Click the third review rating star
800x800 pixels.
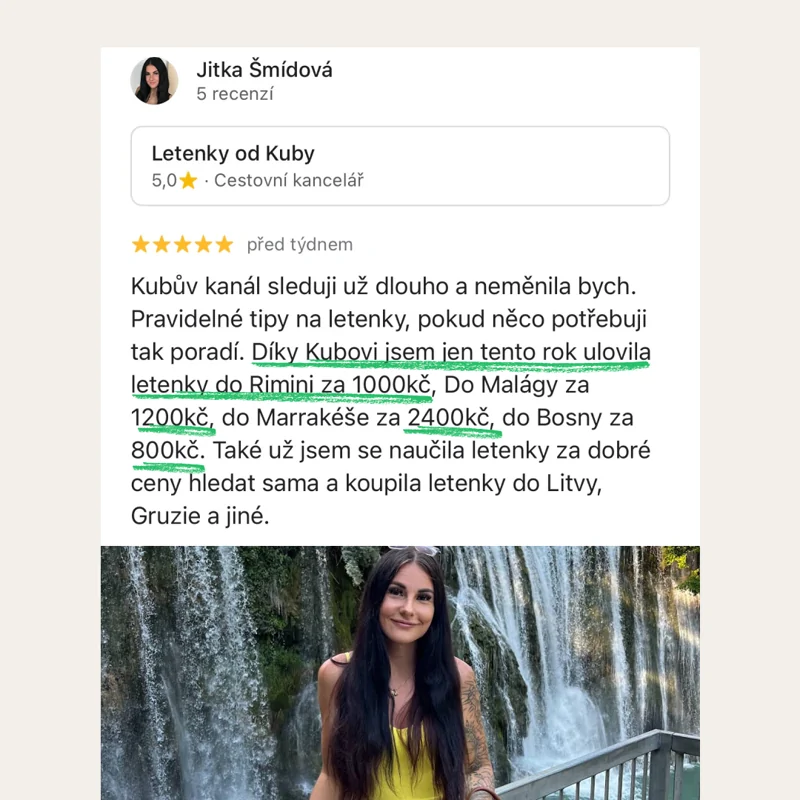click(x=182, y=244)
